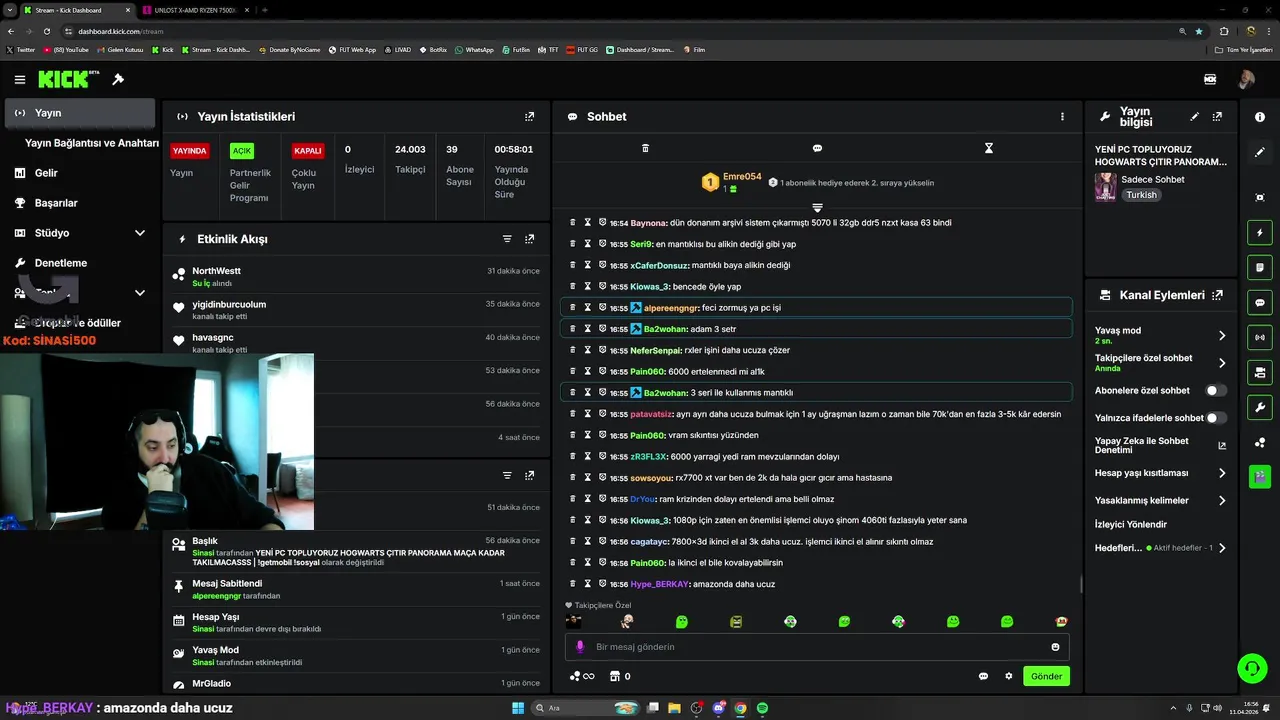Click the Turkish language tag
The width and height of the screenshot is (1280, 720).
(x=1141, y=195)
